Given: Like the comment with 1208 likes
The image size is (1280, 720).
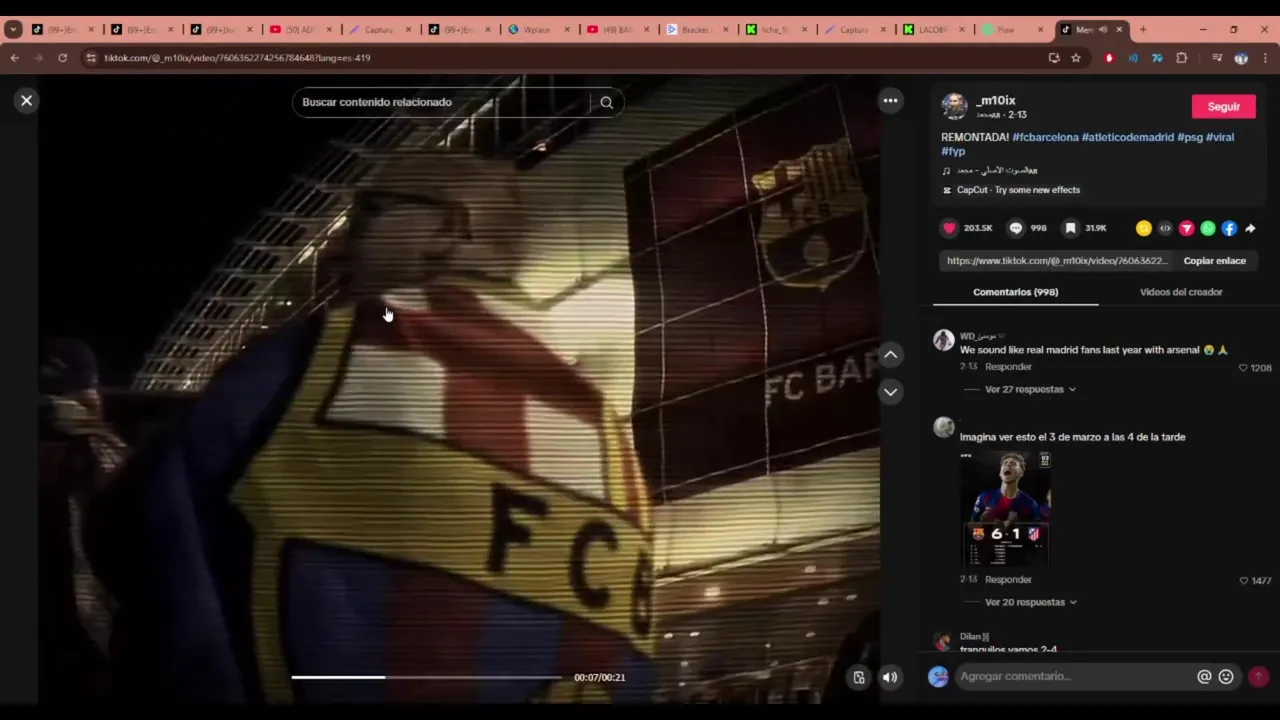Looking at the screenshot, I should click(x=1244, y=368).
